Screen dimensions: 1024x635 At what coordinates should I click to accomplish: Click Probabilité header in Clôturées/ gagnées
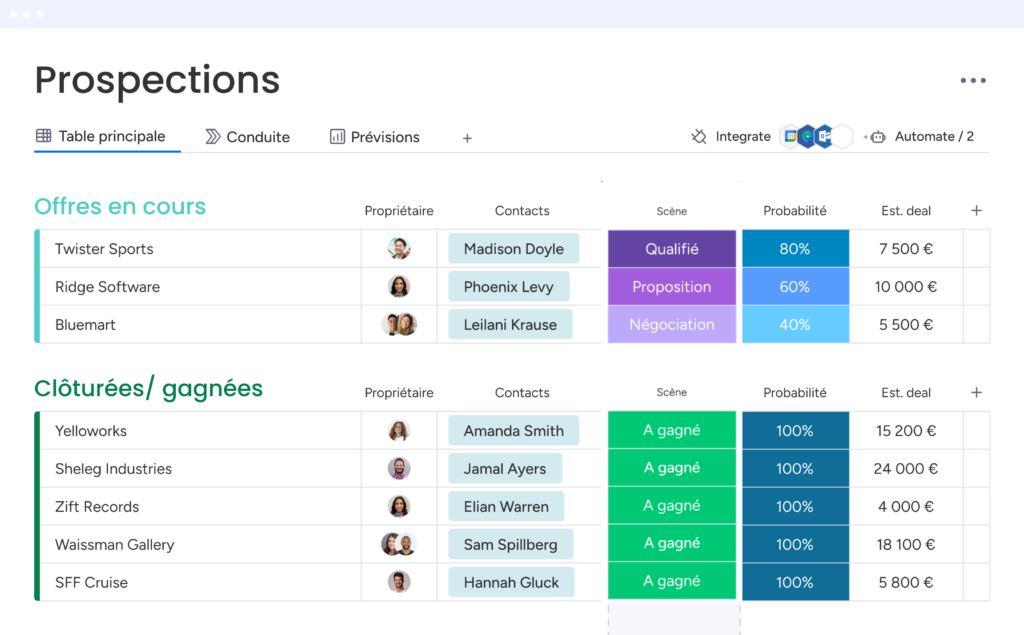(x=795, y=393)
